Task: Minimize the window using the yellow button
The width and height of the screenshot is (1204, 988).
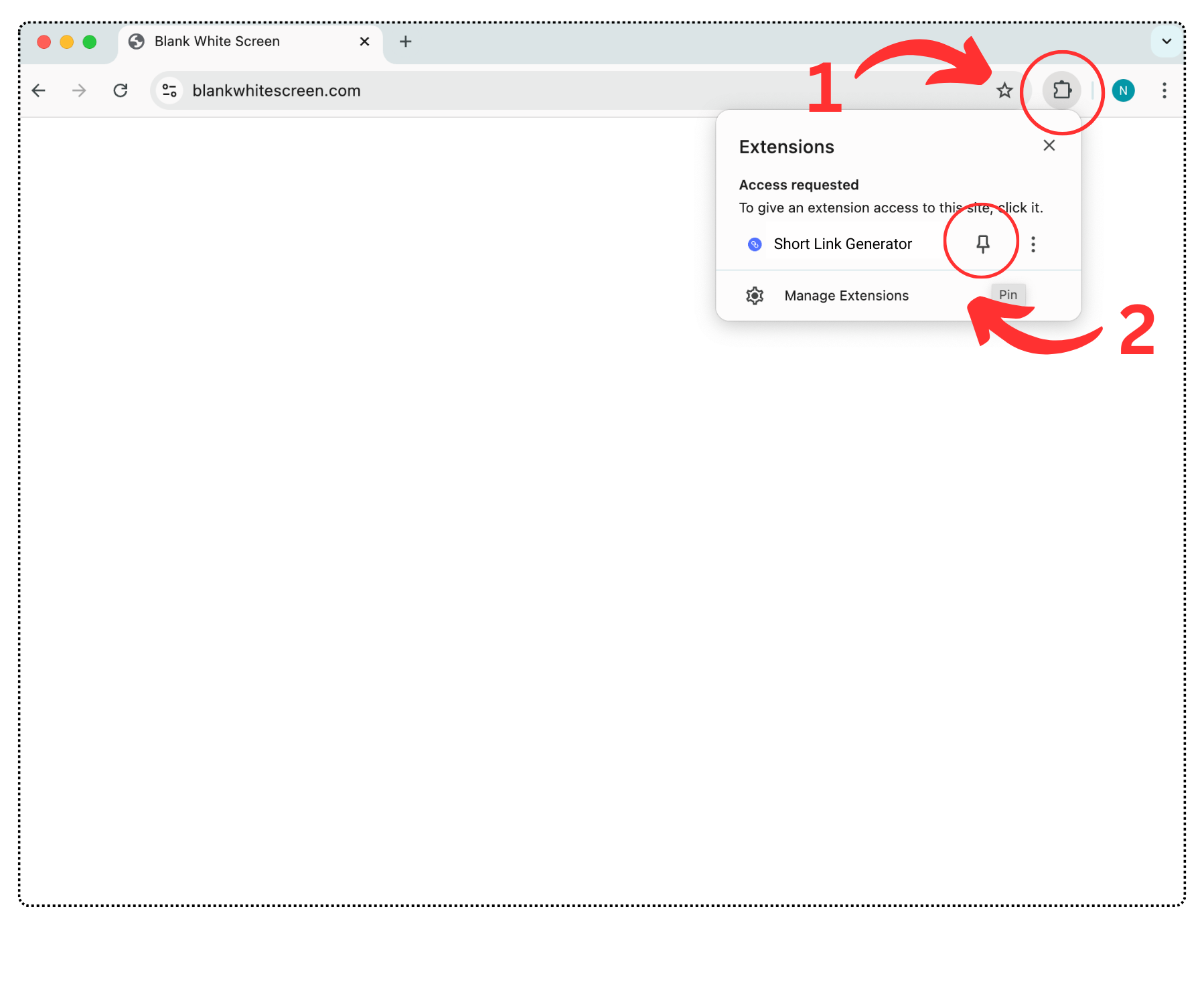Action: coord(67,42)
